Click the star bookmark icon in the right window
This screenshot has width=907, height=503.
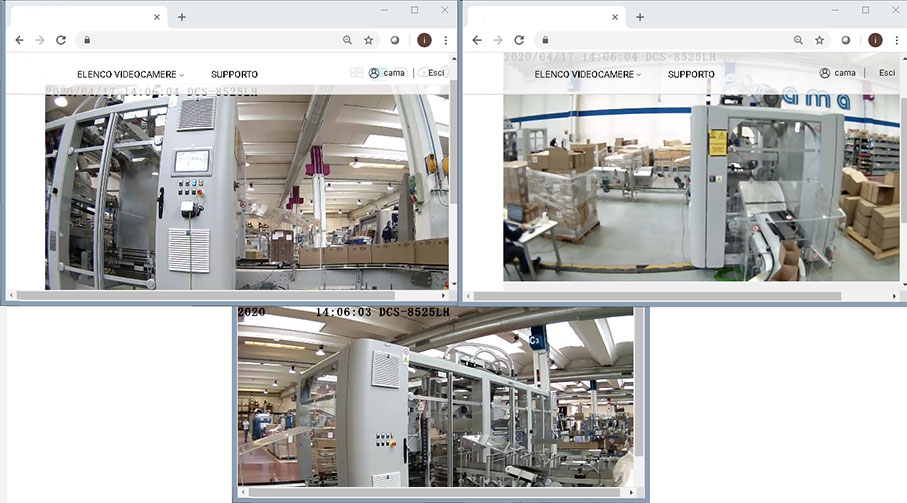[819, 40]
